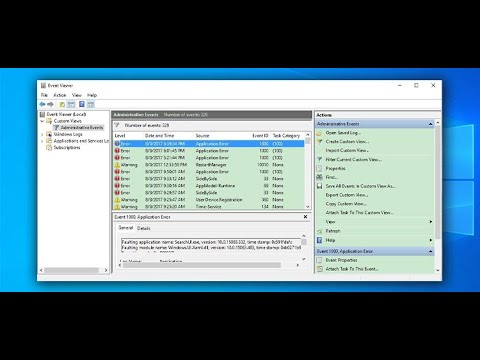
Task: Click the filter funnel beside Number of events
Action: point(117,125)
